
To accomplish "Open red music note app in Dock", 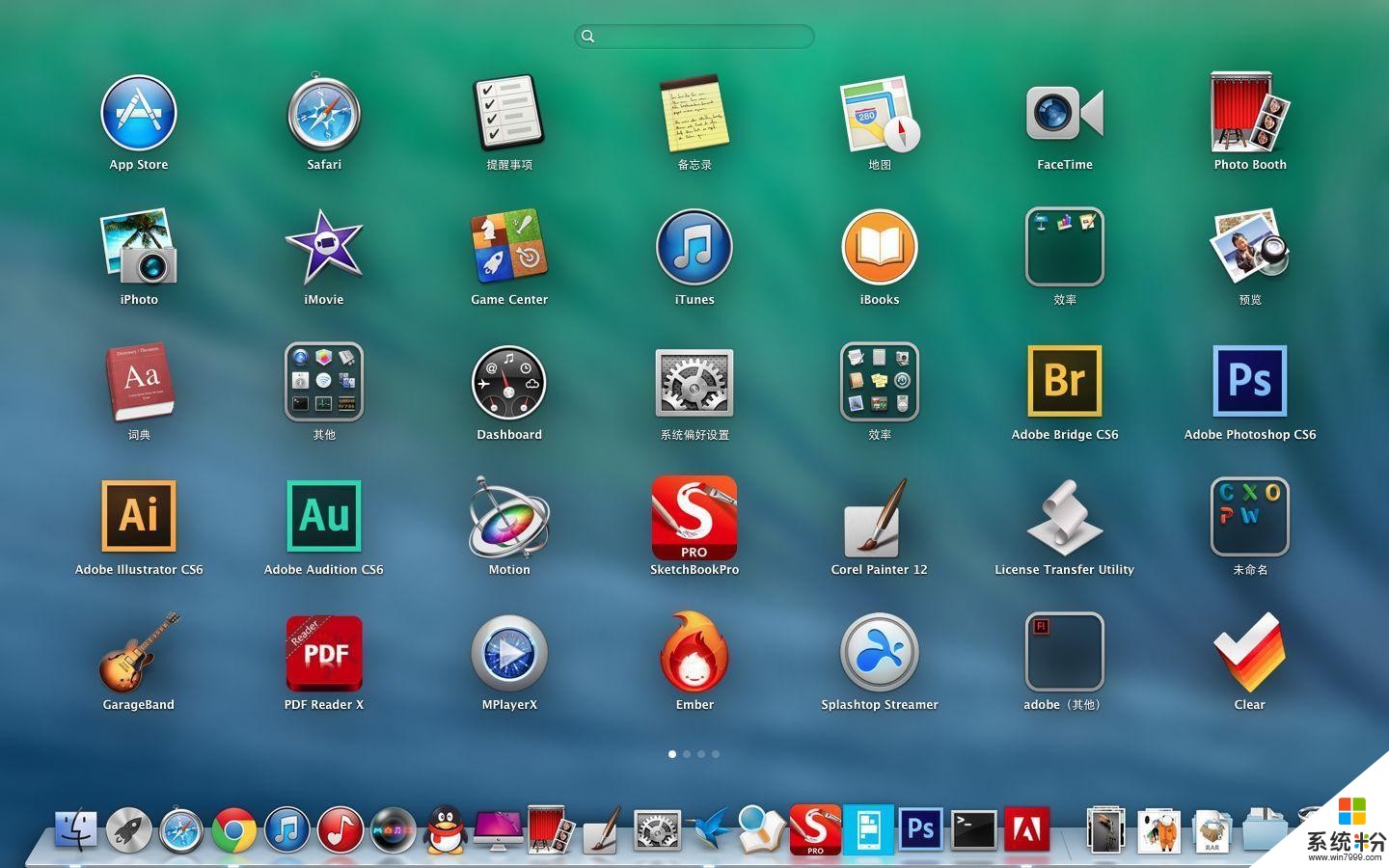I will 340,829.
